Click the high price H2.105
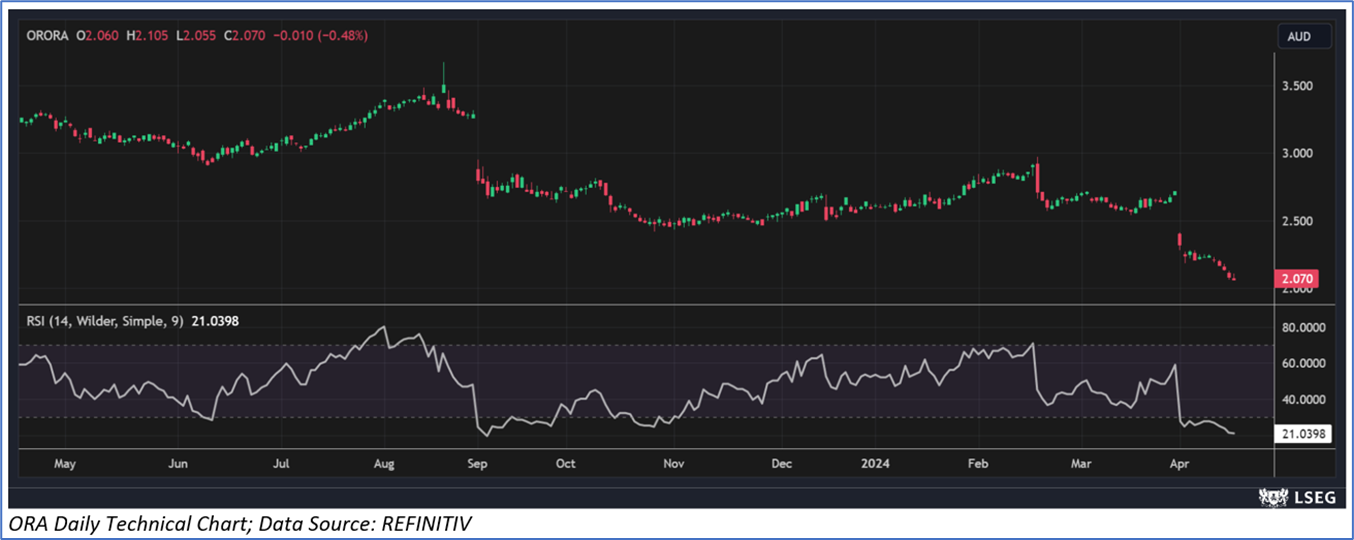The height and width of the screenshot is (540, 1354). click(x=146, y=36)
